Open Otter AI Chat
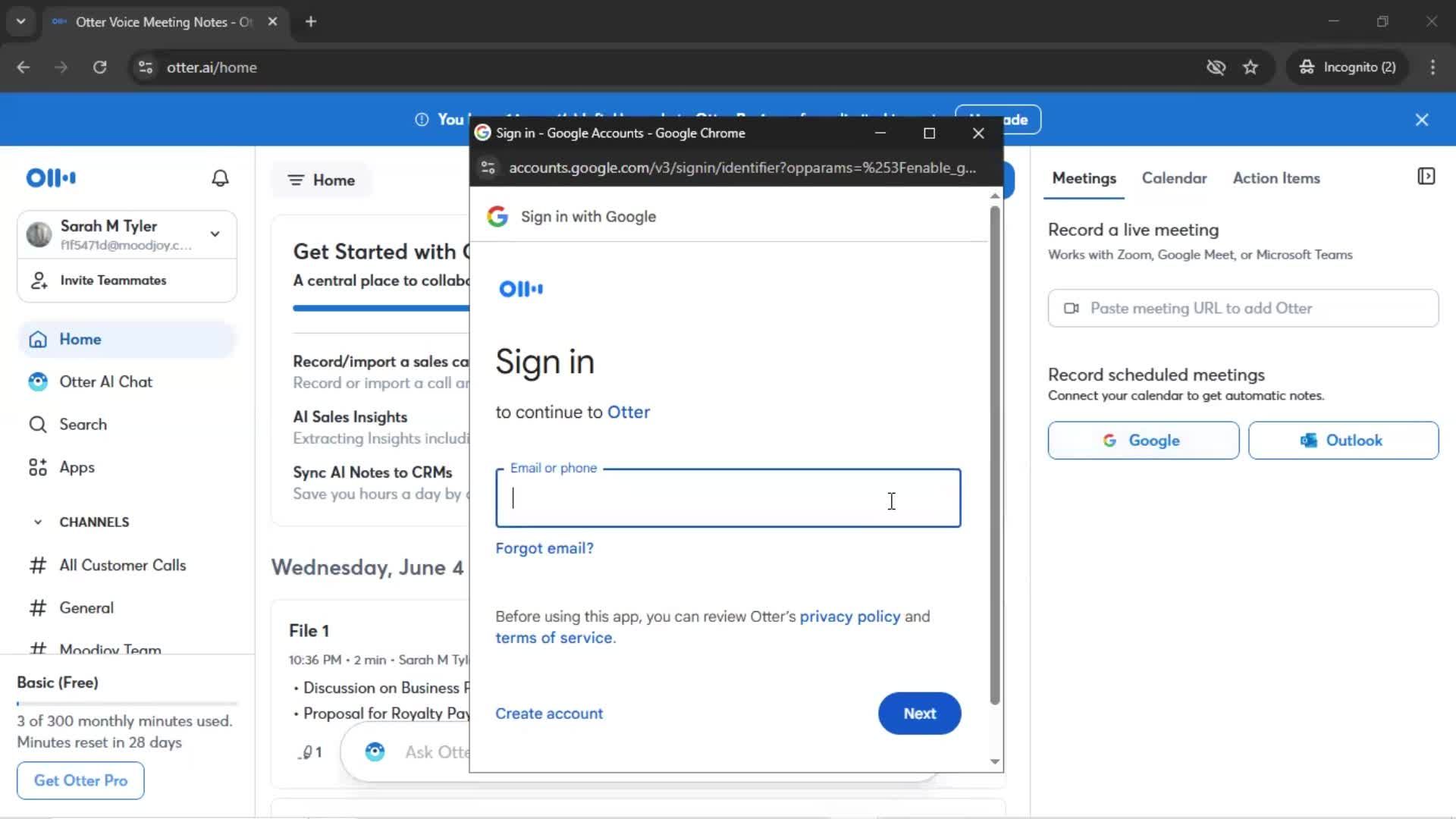 tap(127, 381)
